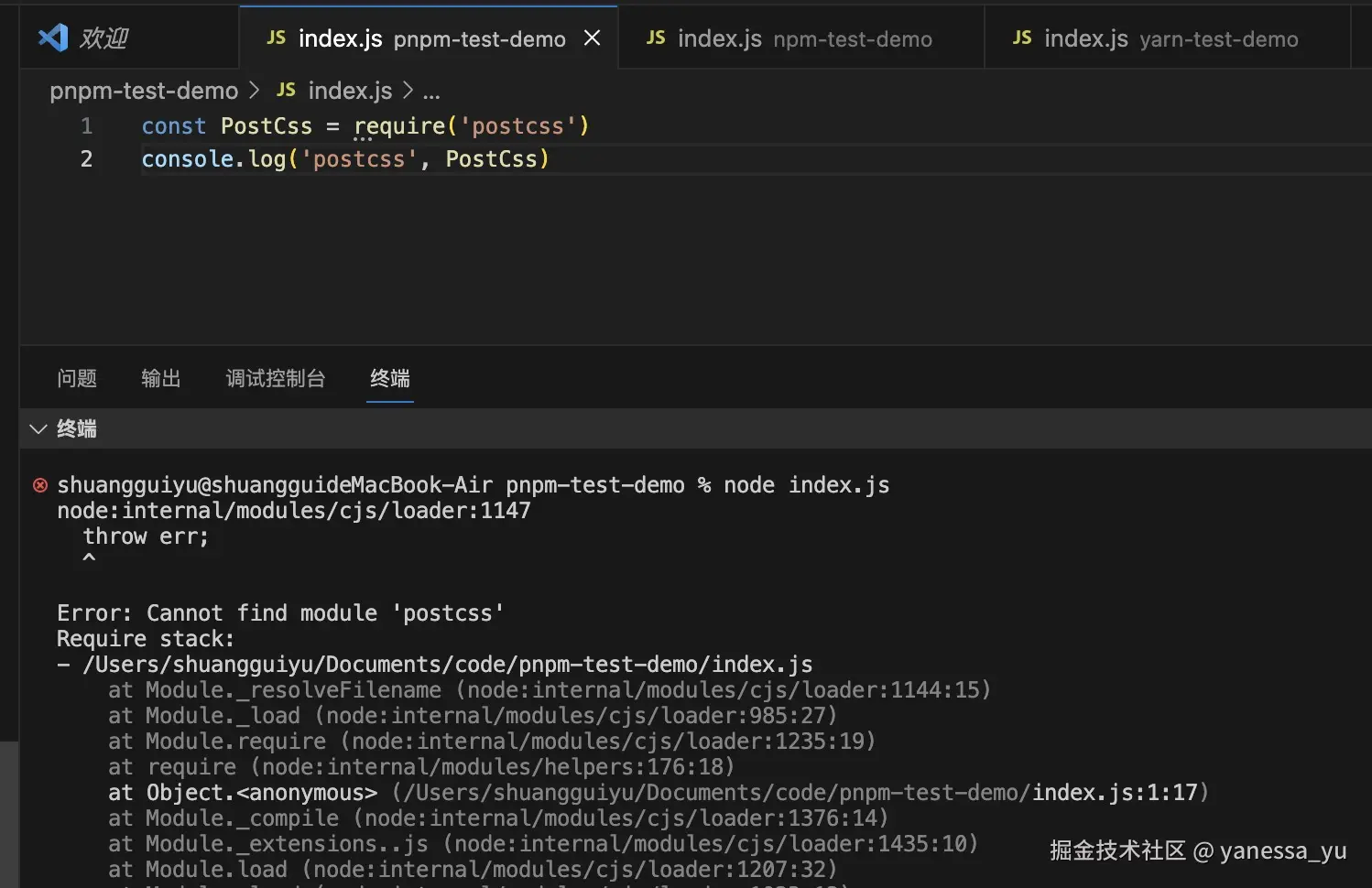
Task: Click JS file icon on pnpm-test-demo tab
Action: click(x=276, y=38)
